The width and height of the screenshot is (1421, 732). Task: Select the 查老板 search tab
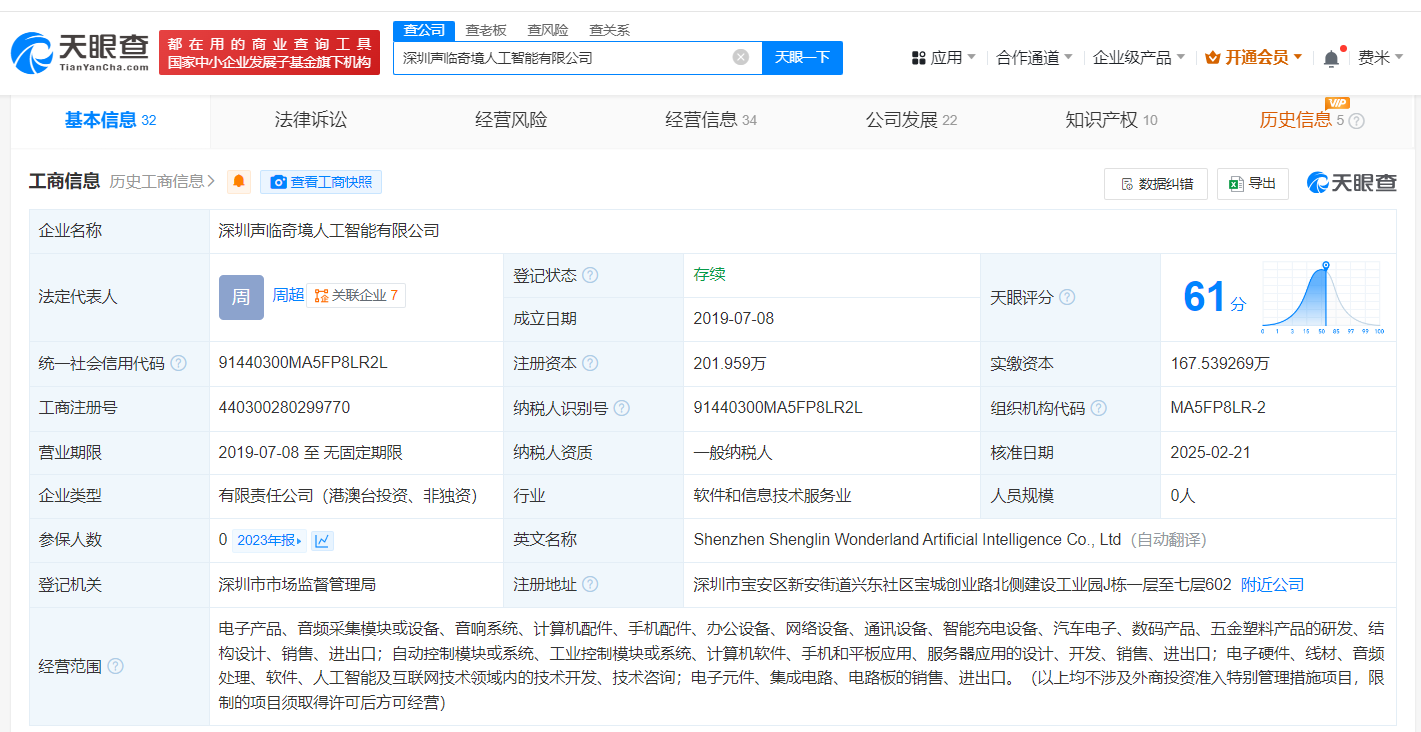pyautogui.click(x=486, y=30)
